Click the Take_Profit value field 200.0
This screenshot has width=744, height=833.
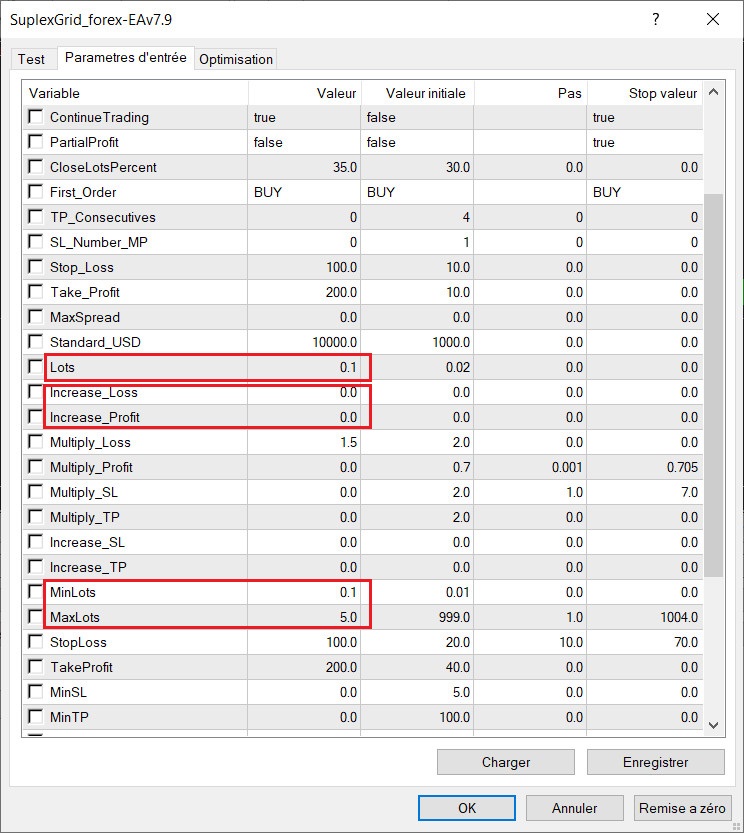(304, 292)
